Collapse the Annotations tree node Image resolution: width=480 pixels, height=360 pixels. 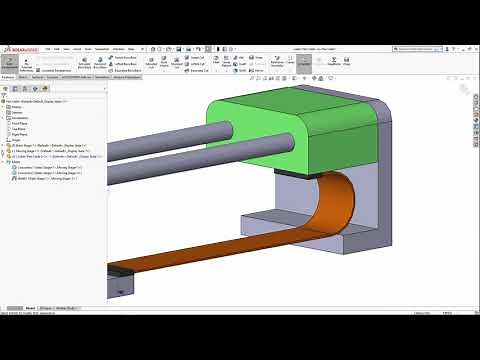click(3, 118)
